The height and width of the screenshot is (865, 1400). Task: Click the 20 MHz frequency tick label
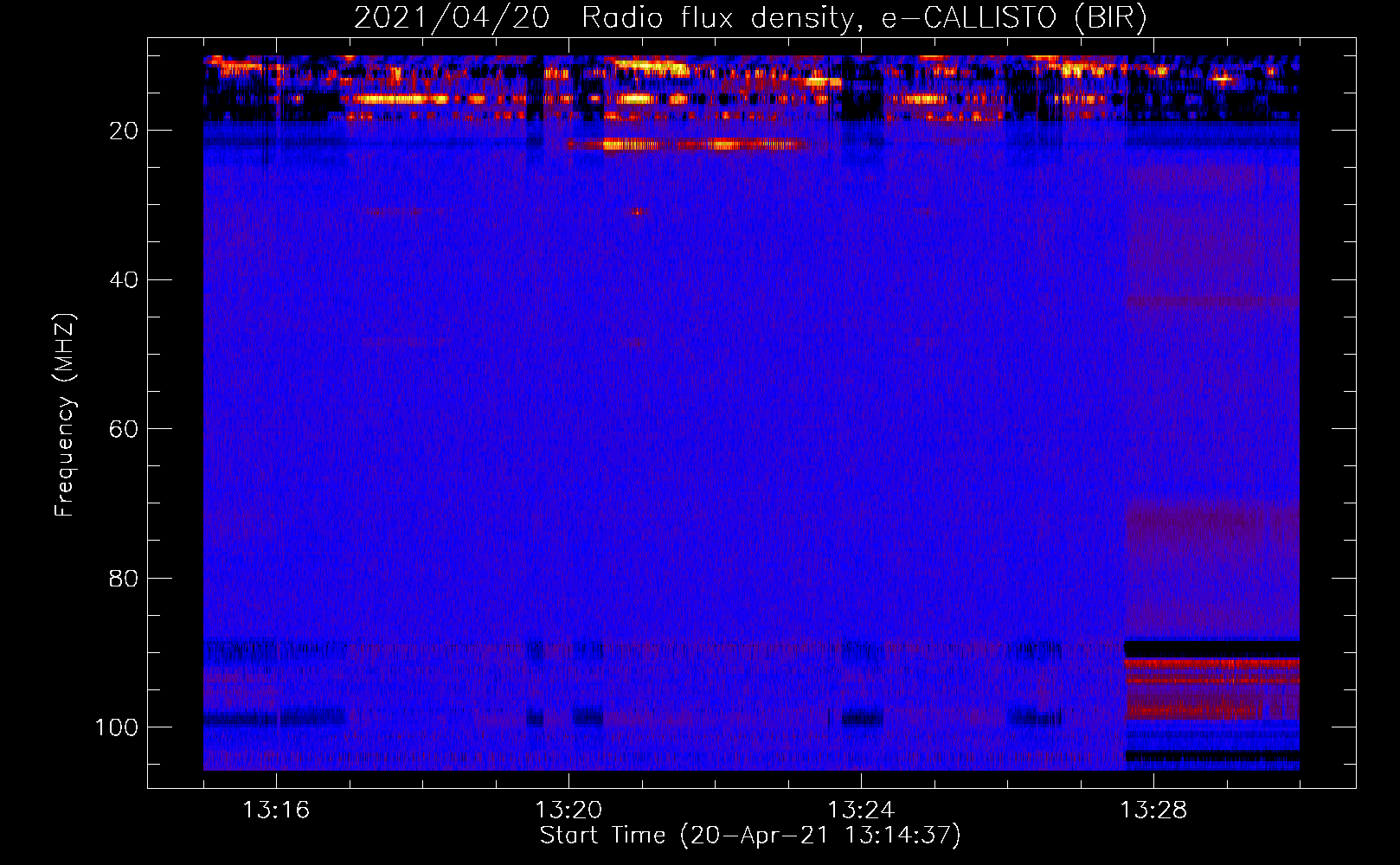click(124, 131)
